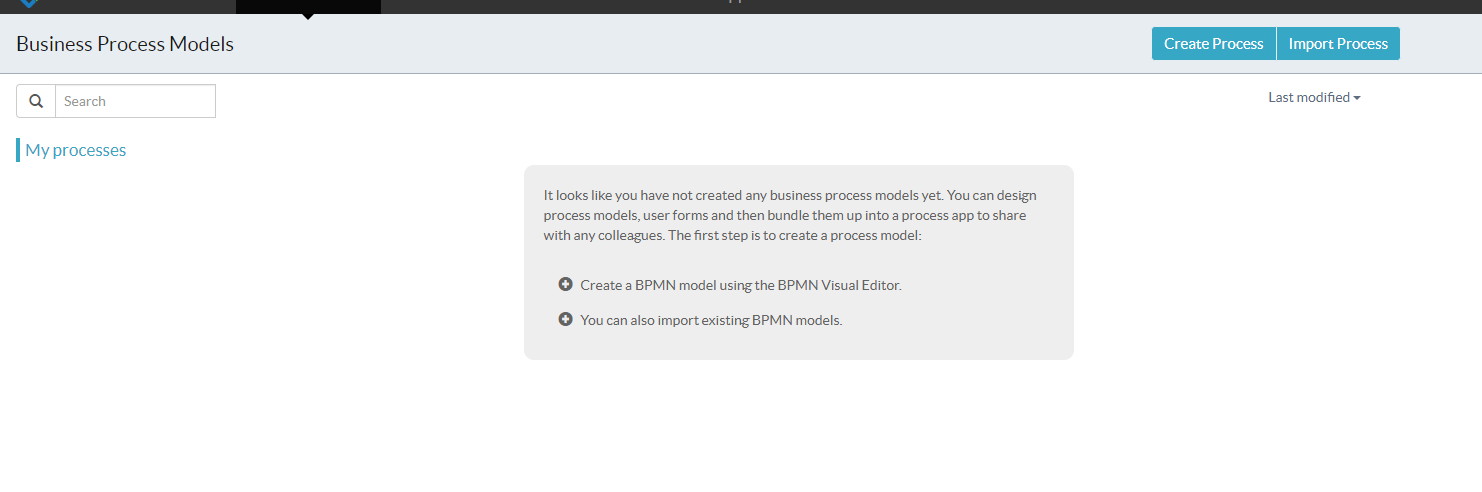The image size is (1482, 492).
Task: Open the Create a BPMN model link
Action: click(x=741, y=285)
